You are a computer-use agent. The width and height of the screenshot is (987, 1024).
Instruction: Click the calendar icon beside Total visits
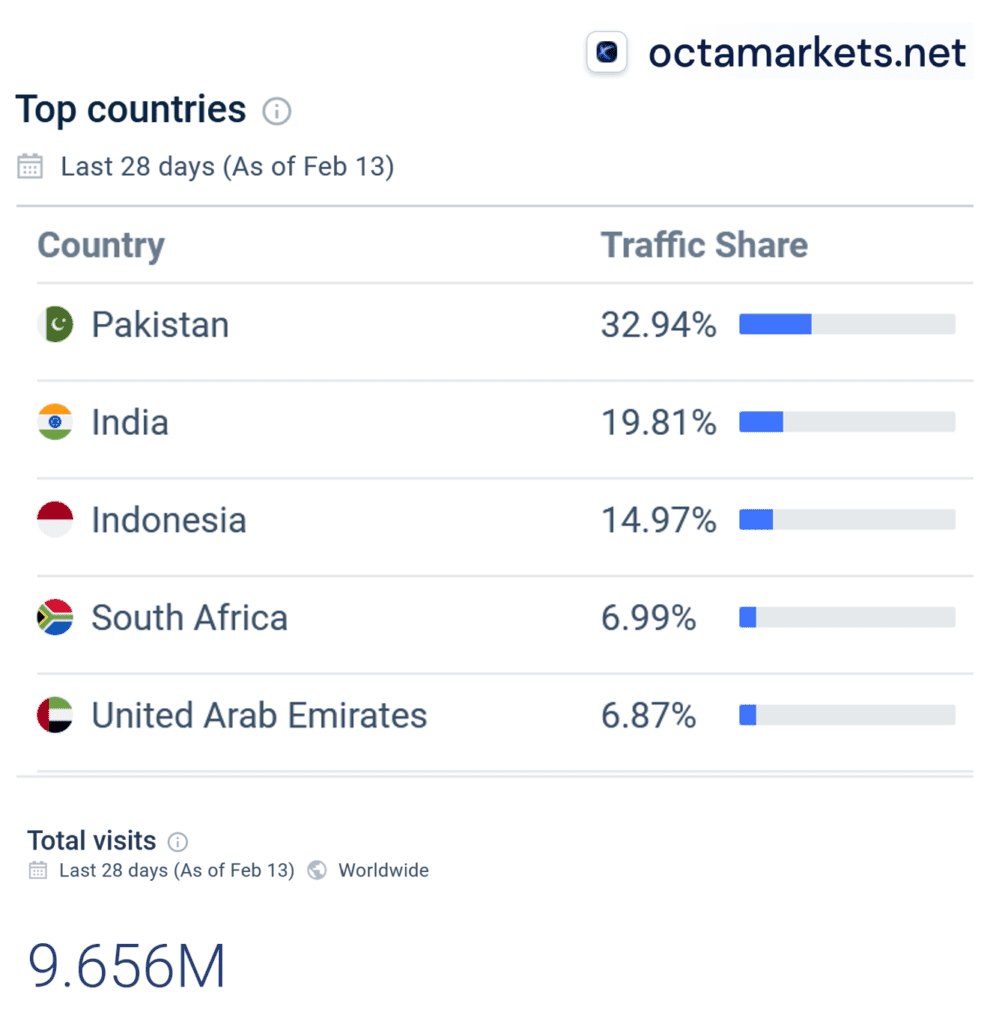coord(37,870)
